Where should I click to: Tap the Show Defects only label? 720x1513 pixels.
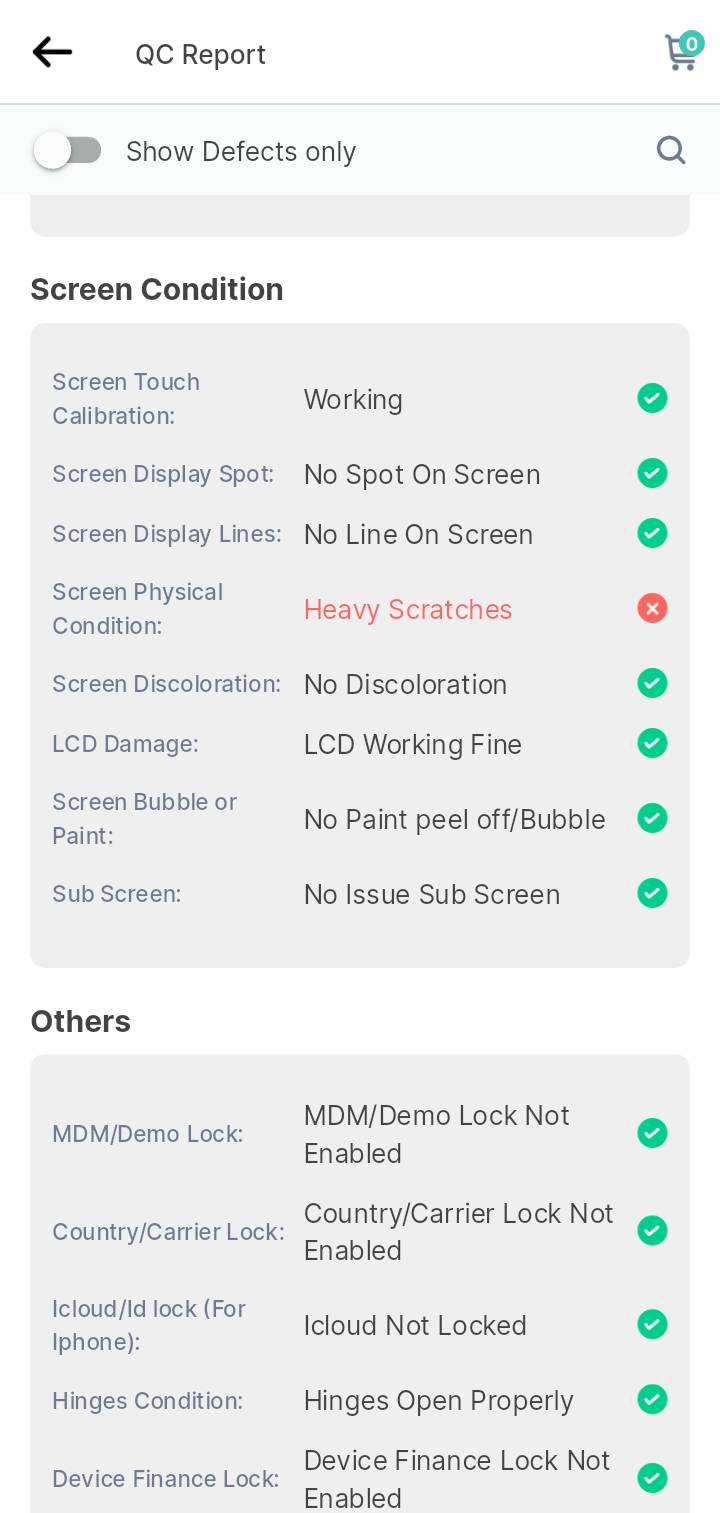241,152
